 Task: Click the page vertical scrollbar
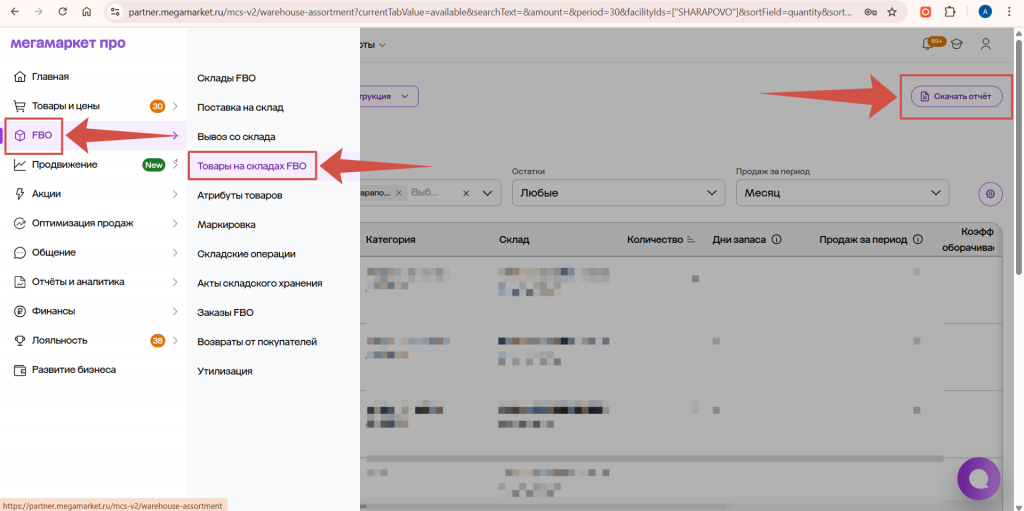[1018, 150]
